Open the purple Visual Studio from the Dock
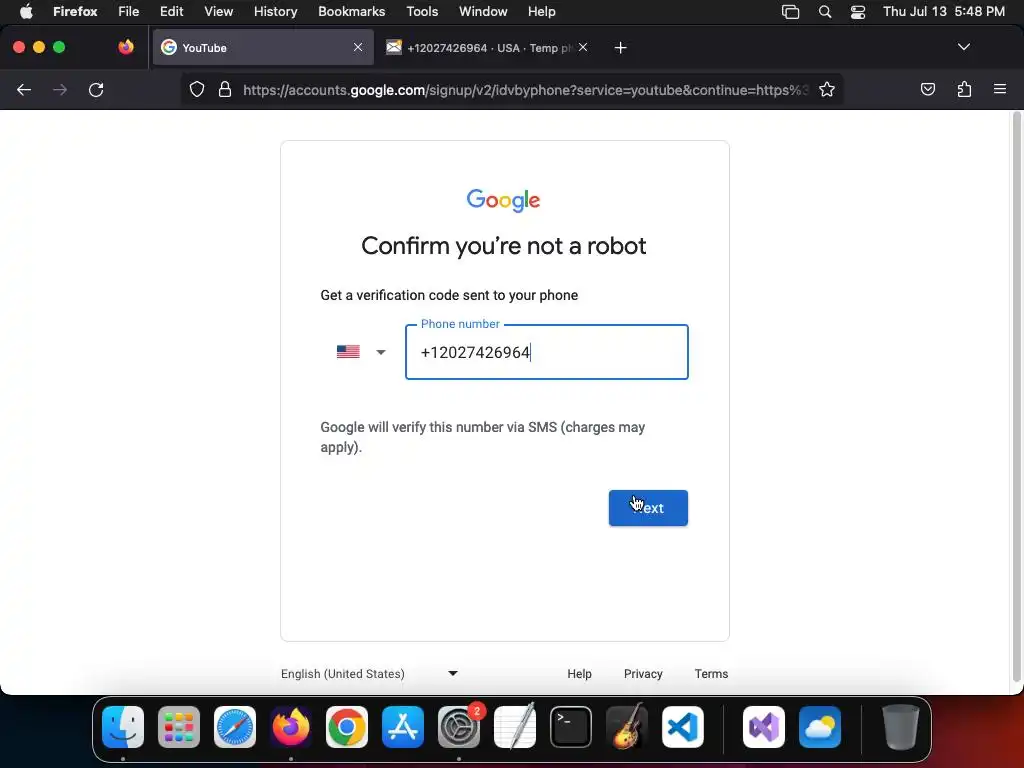 764,727
